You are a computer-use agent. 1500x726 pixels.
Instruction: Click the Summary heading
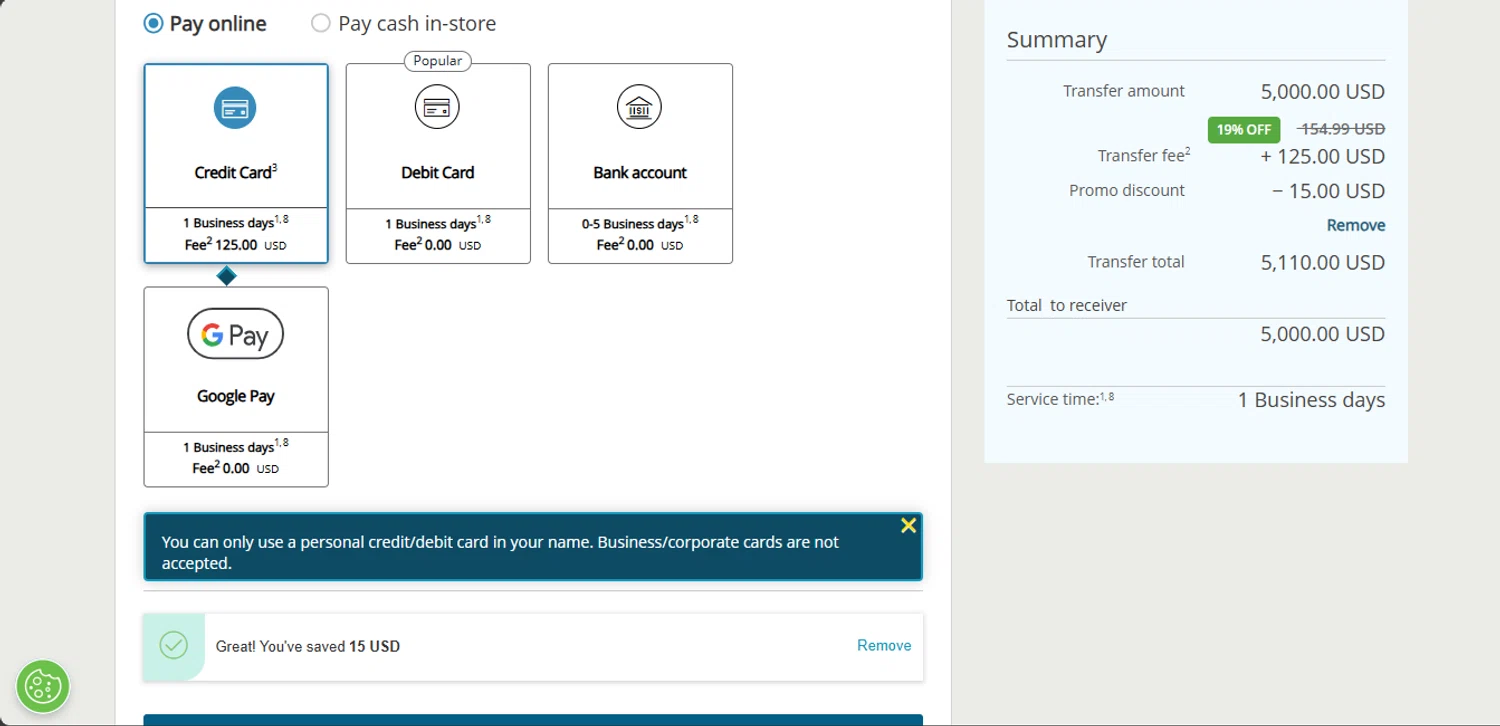pyautogui.click(x=1056, y=40)
